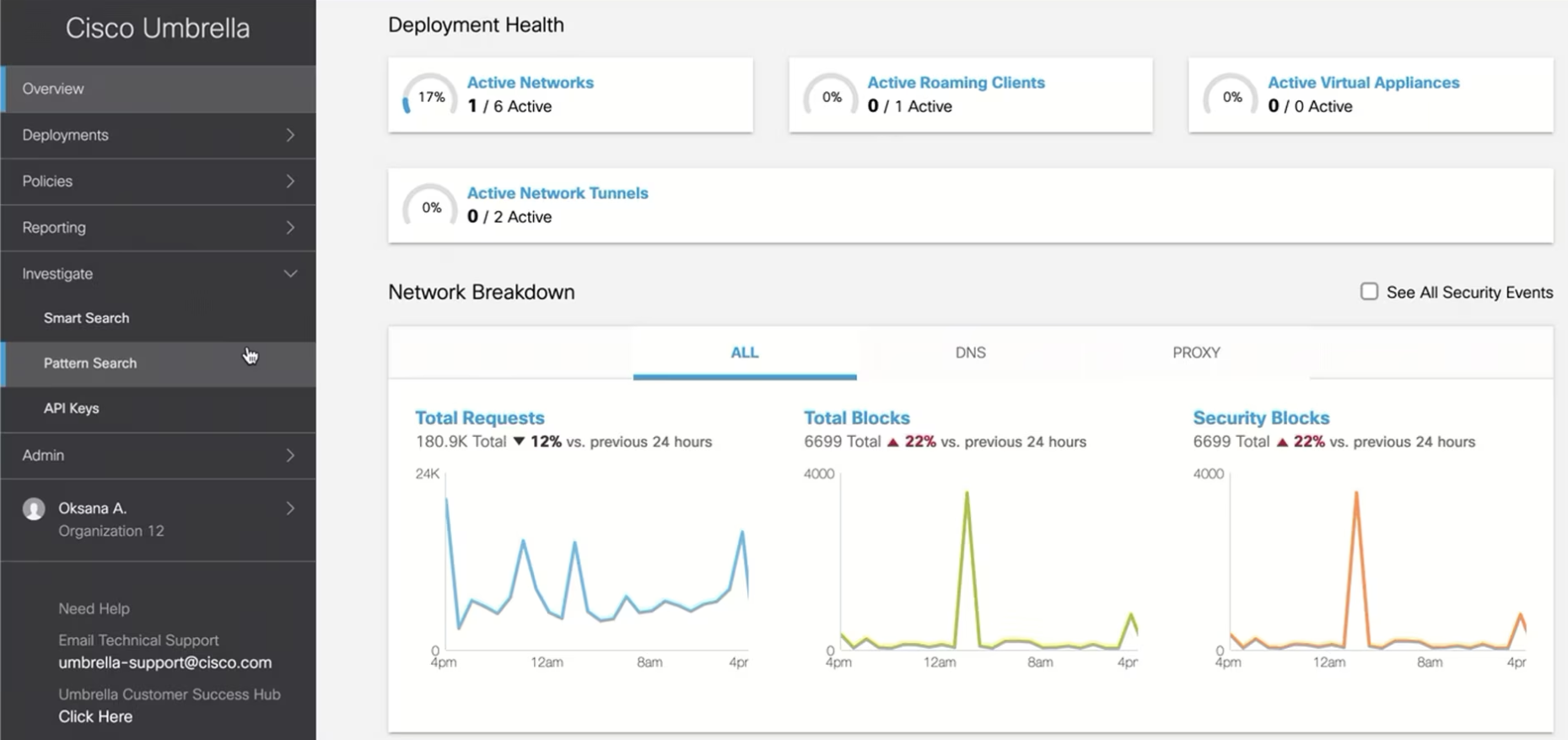Switch to the DNS tab

(970, 353)
